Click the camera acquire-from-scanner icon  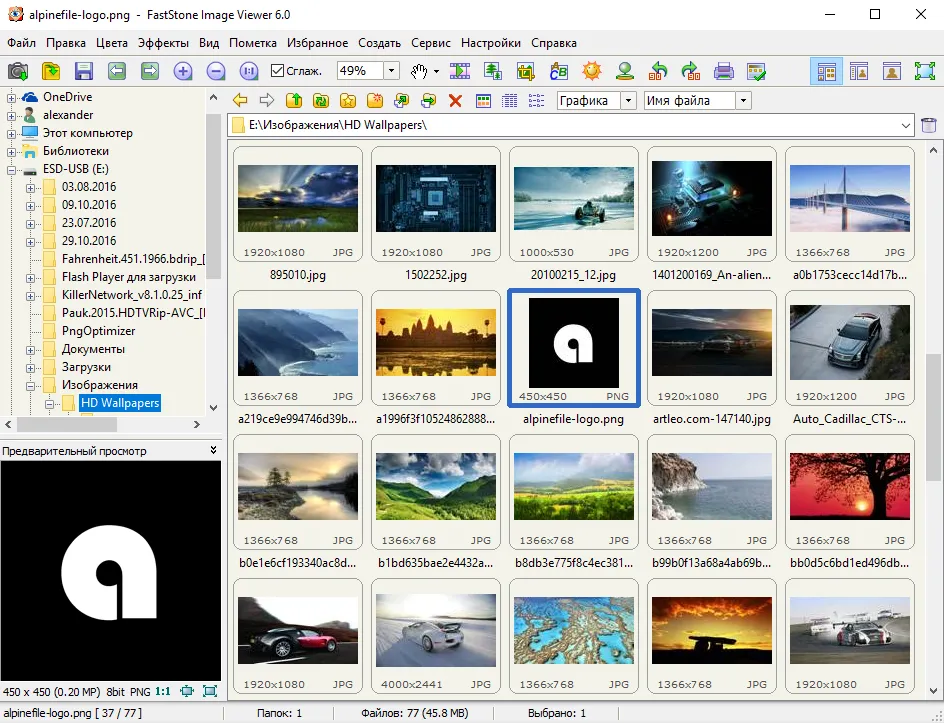click(17, 71)
